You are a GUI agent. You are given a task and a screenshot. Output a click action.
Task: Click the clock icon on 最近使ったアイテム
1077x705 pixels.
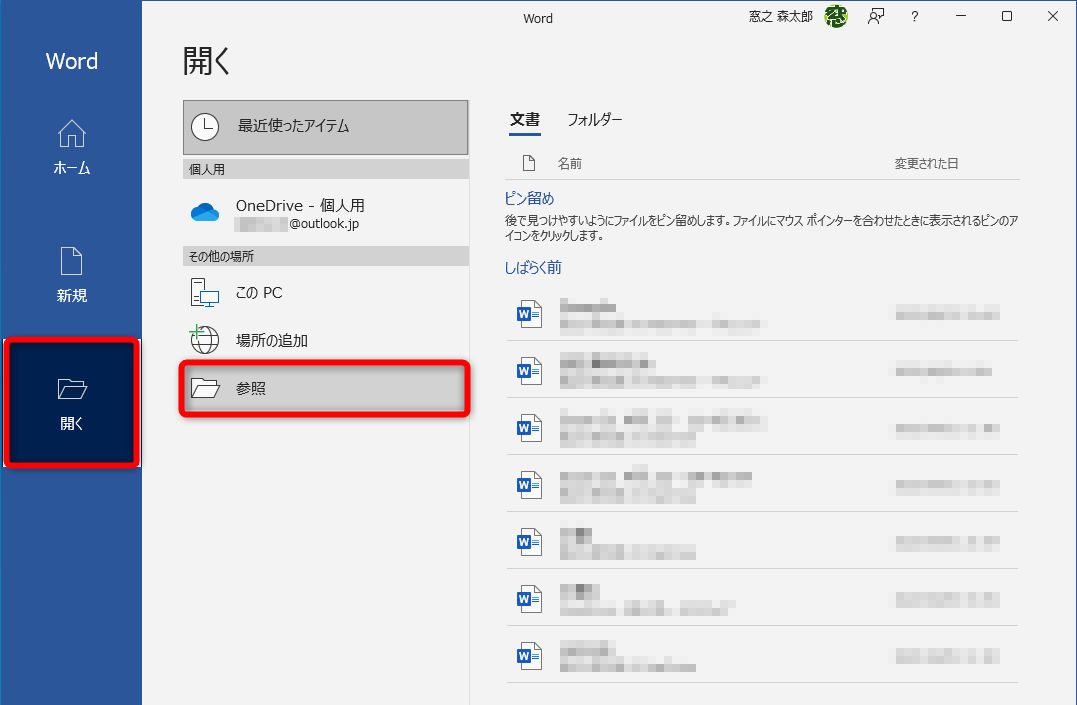click(x=206, y=127)
